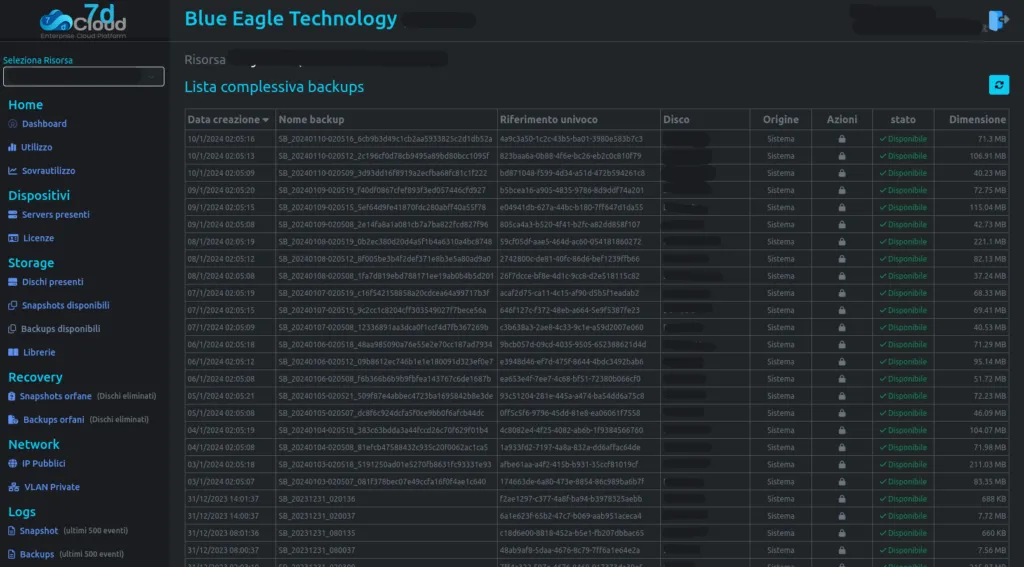Click lock icon for 05/1/2024 02:05:21 backup
Image resolution: width=1024 pixels, height=567 pixels.
point(842,396)
